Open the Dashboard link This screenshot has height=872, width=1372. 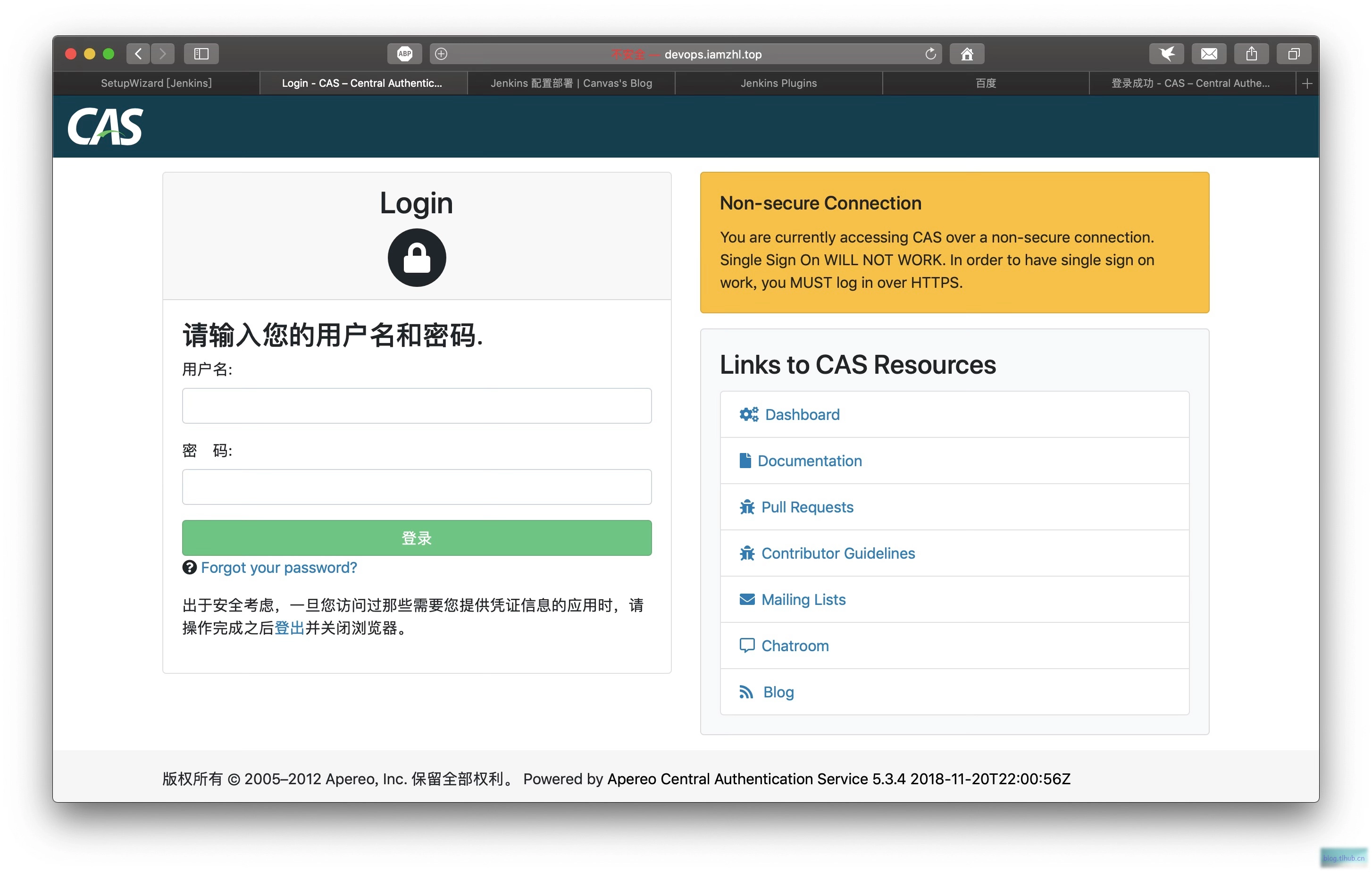click(802, 414)
